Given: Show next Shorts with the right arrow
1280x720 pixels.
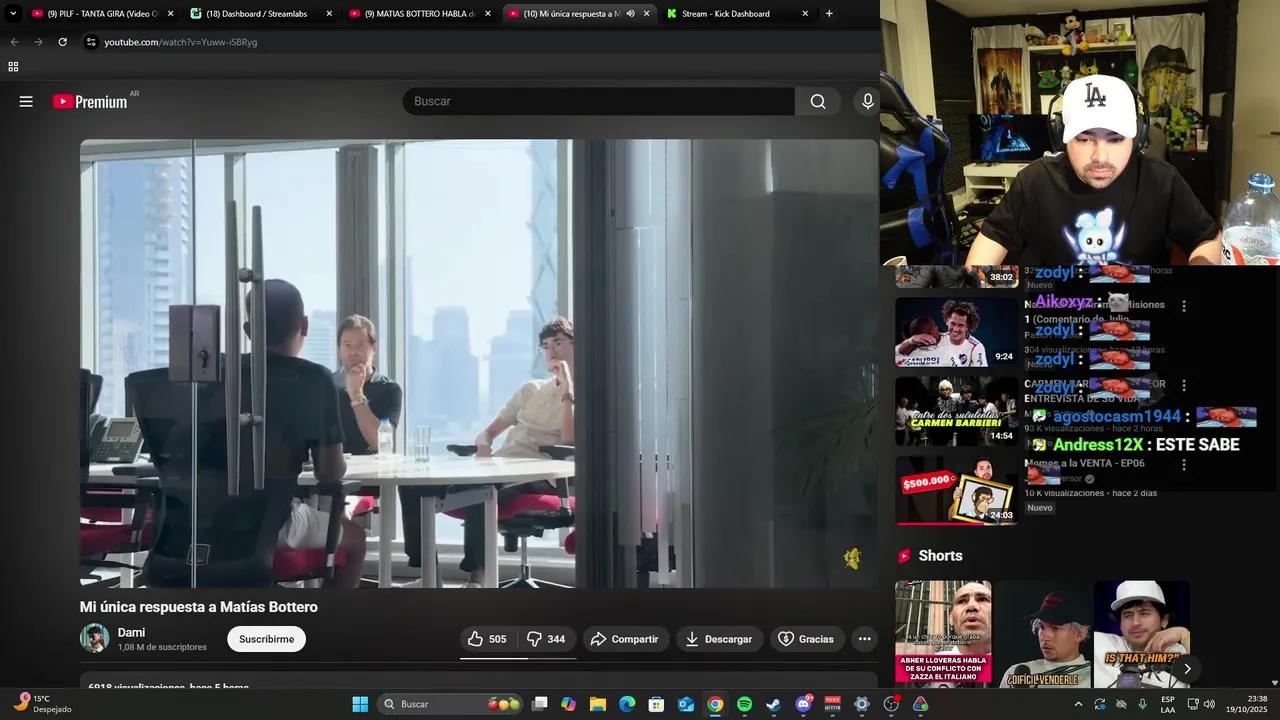Looking at the screenshot, I should tap(1187, 668).
